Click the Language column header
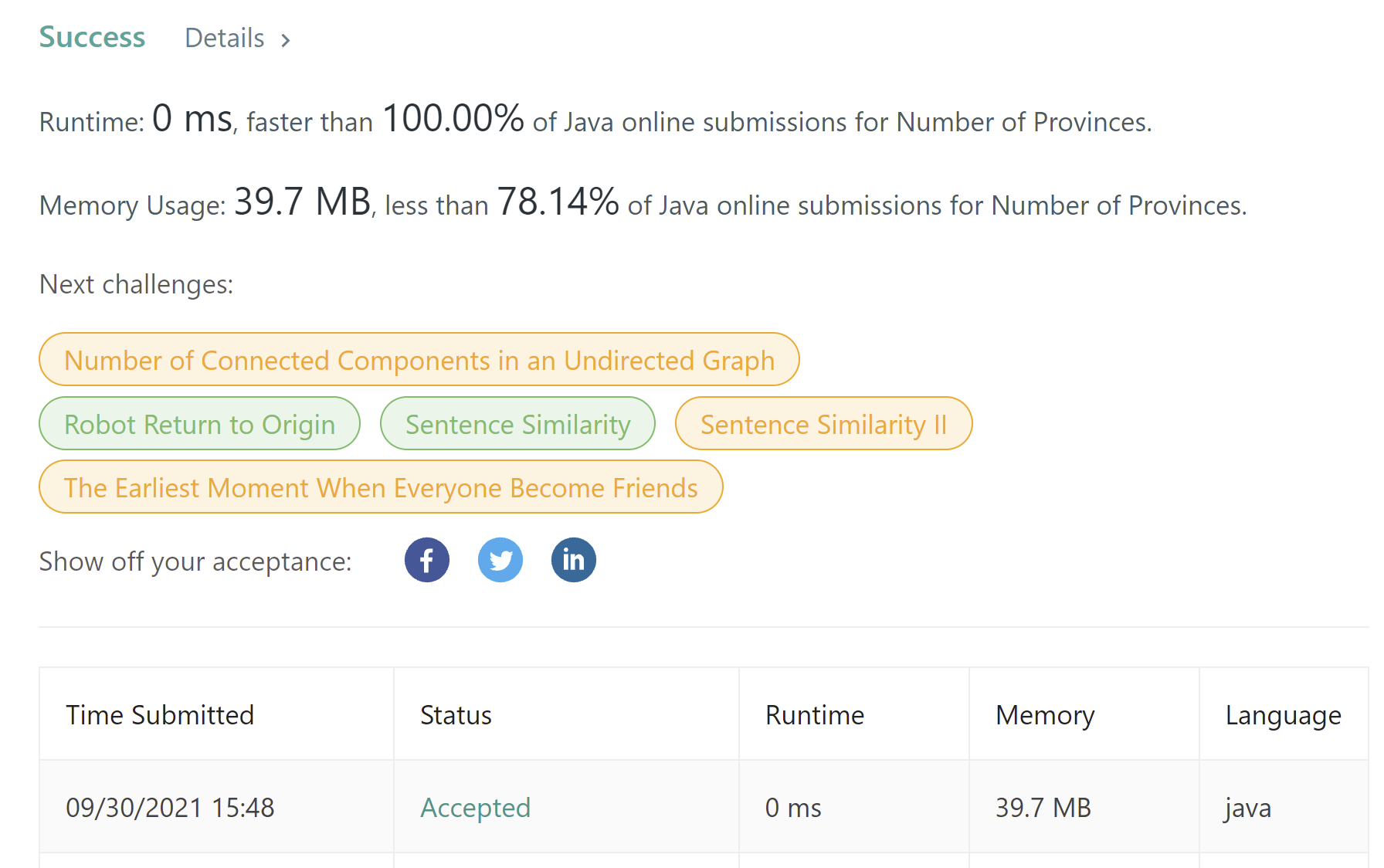The height and width of the screenshot is (868, 1384). (x=1283, y=715)
